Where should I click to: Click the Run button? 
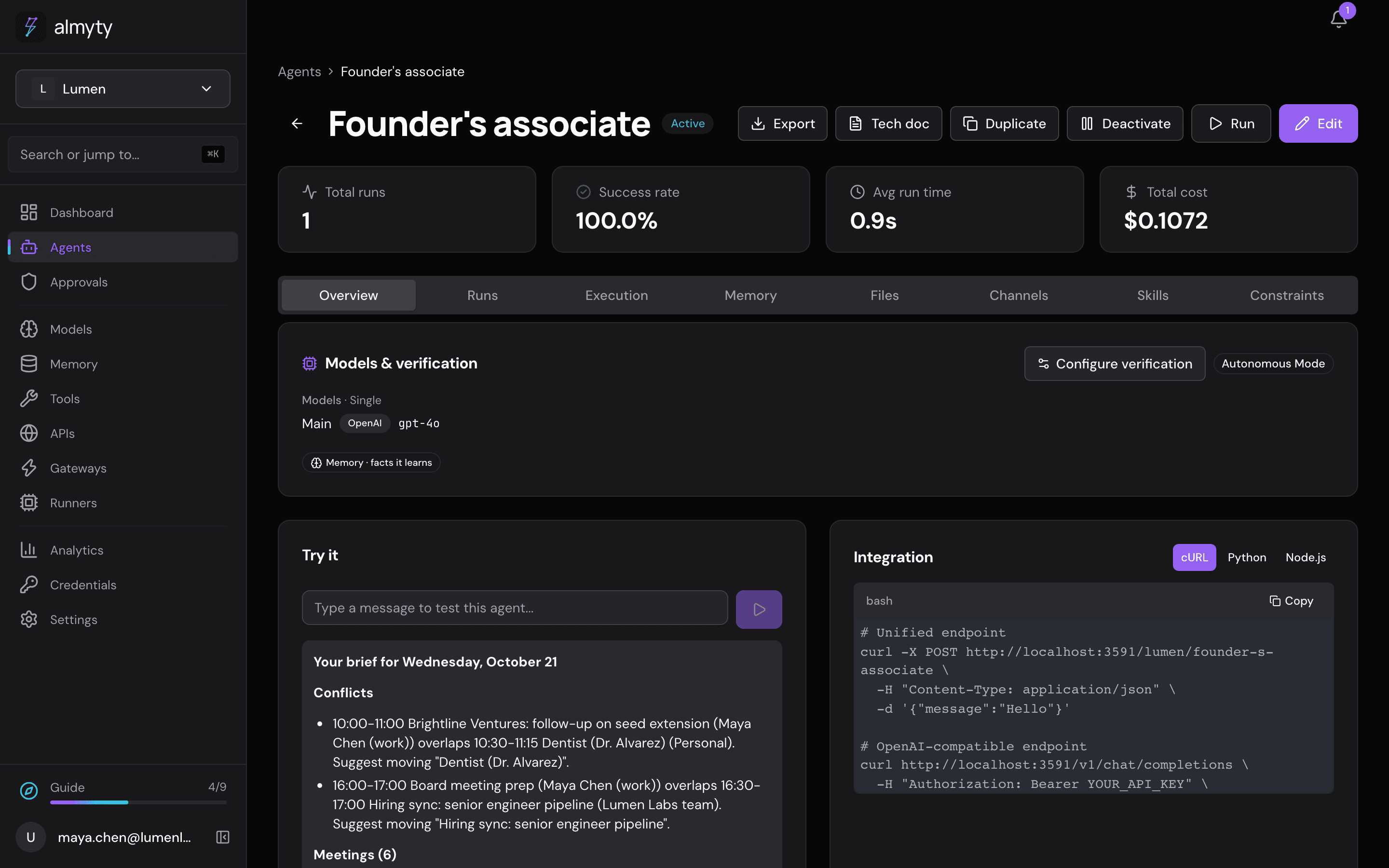pyautogui.click(x=1231, y=123)
